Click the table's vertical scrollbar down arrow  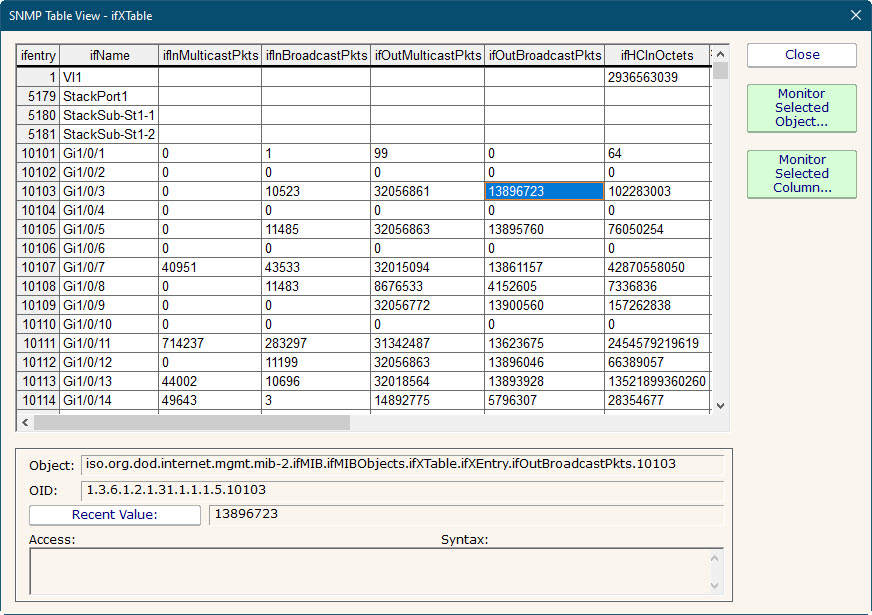[x=721, y=405]
